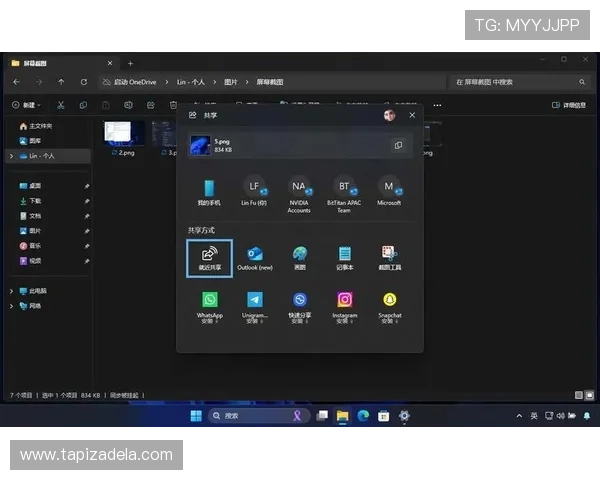This screenshot has width=600, height=480.
Task: Open with Snipping Tool (截图工具)
Action: click(390, 255)
